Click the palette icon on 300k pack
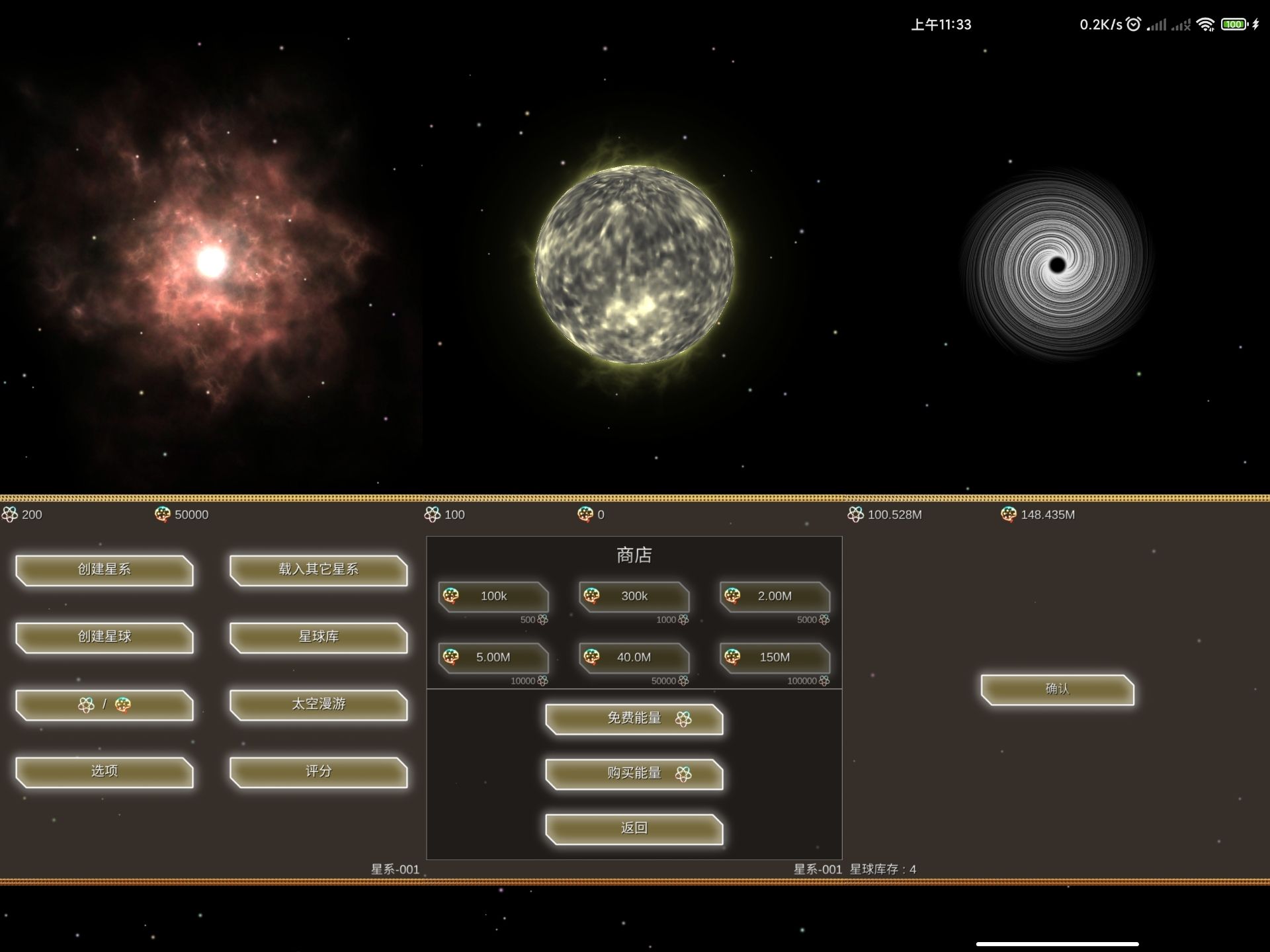Screen dimensions: 1270x952 pos(592,596)
